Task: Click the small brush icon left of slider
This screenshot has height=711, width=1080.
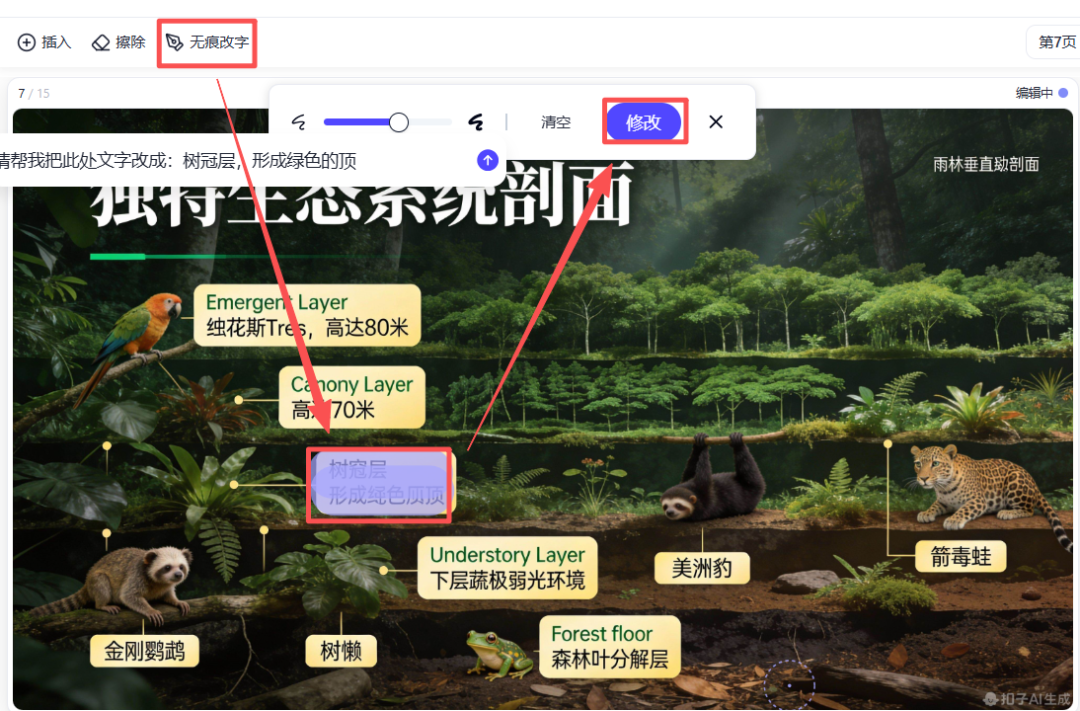Action: point(298,121)
